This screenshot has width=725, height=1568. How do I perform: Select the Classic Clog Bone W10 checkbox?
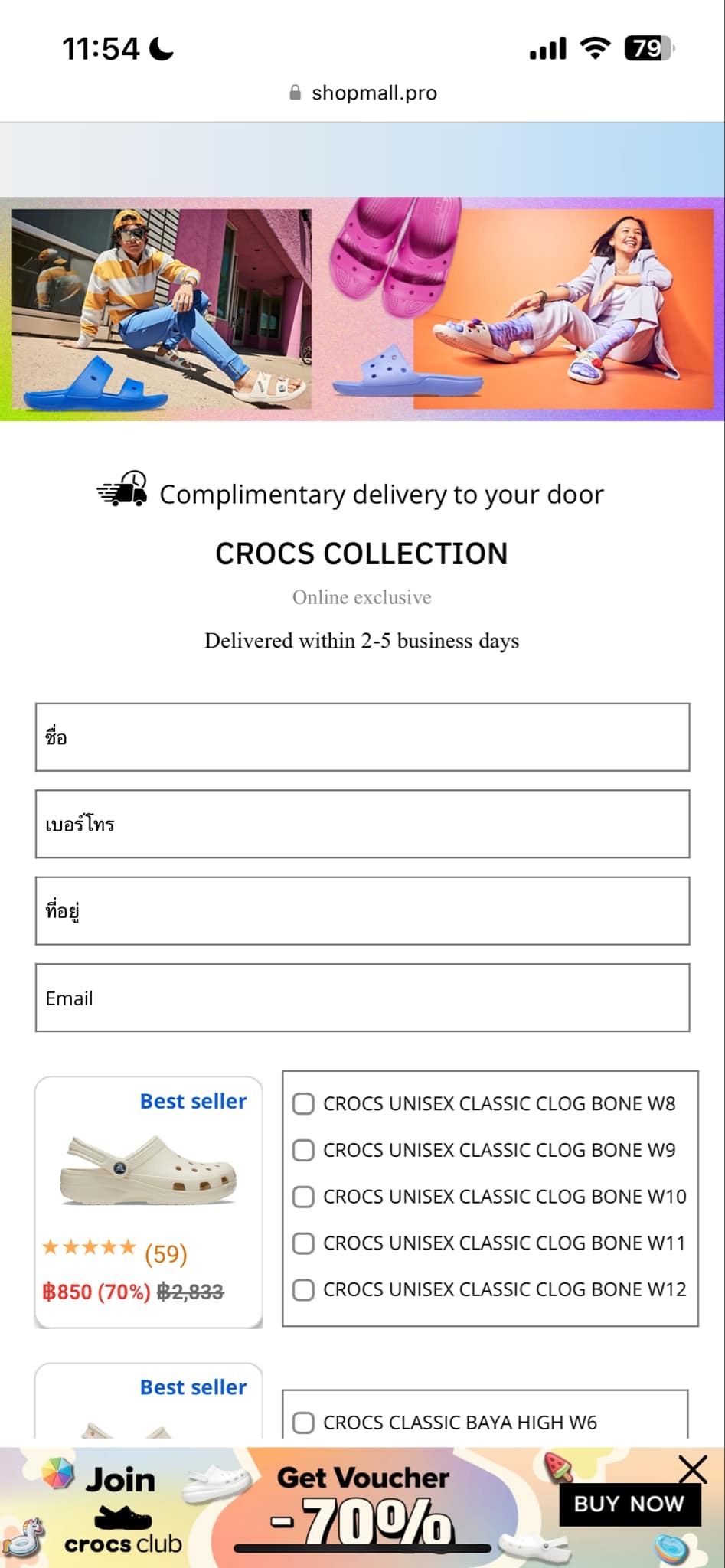click(304, 1197)
